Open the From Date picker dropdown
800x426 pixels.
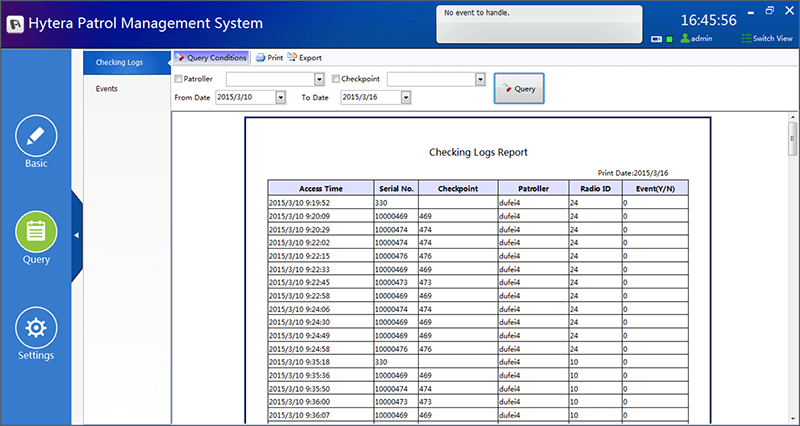[281, 97]
